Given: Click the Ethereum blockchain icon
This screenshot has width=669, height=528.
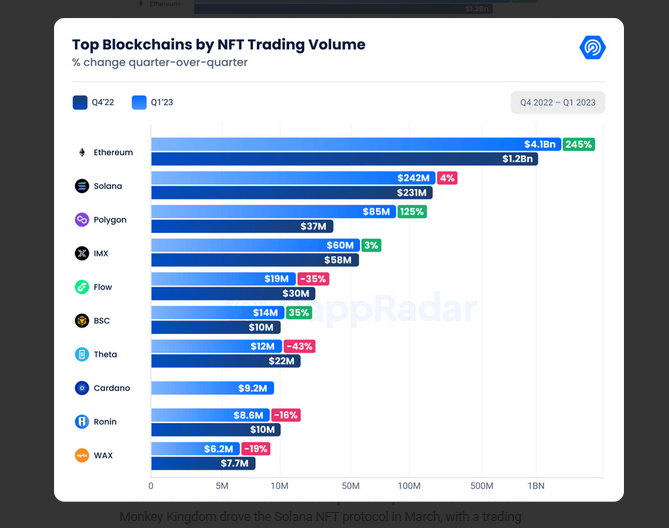Looking at the screenshot, I should (x=82, y=152).
